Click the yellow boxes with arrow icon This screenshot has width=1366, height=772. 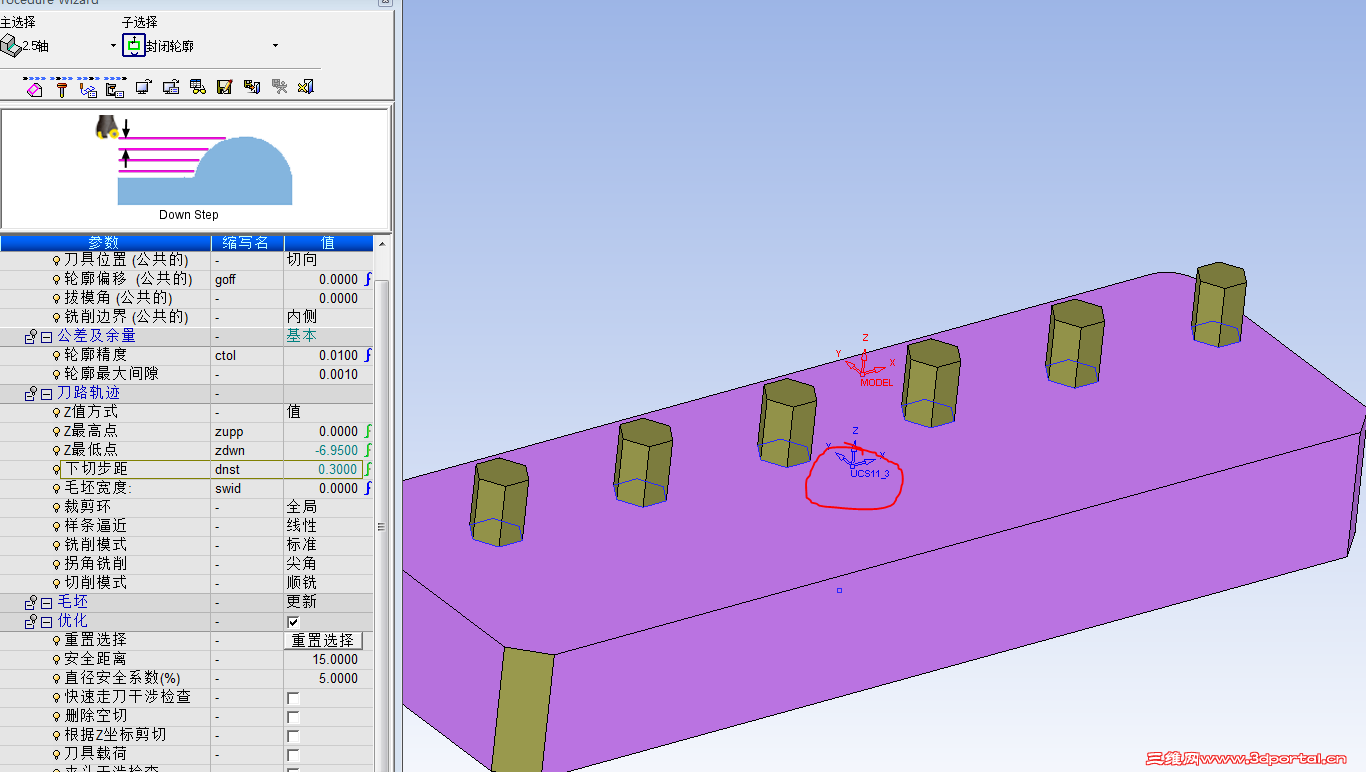(252, 87)
